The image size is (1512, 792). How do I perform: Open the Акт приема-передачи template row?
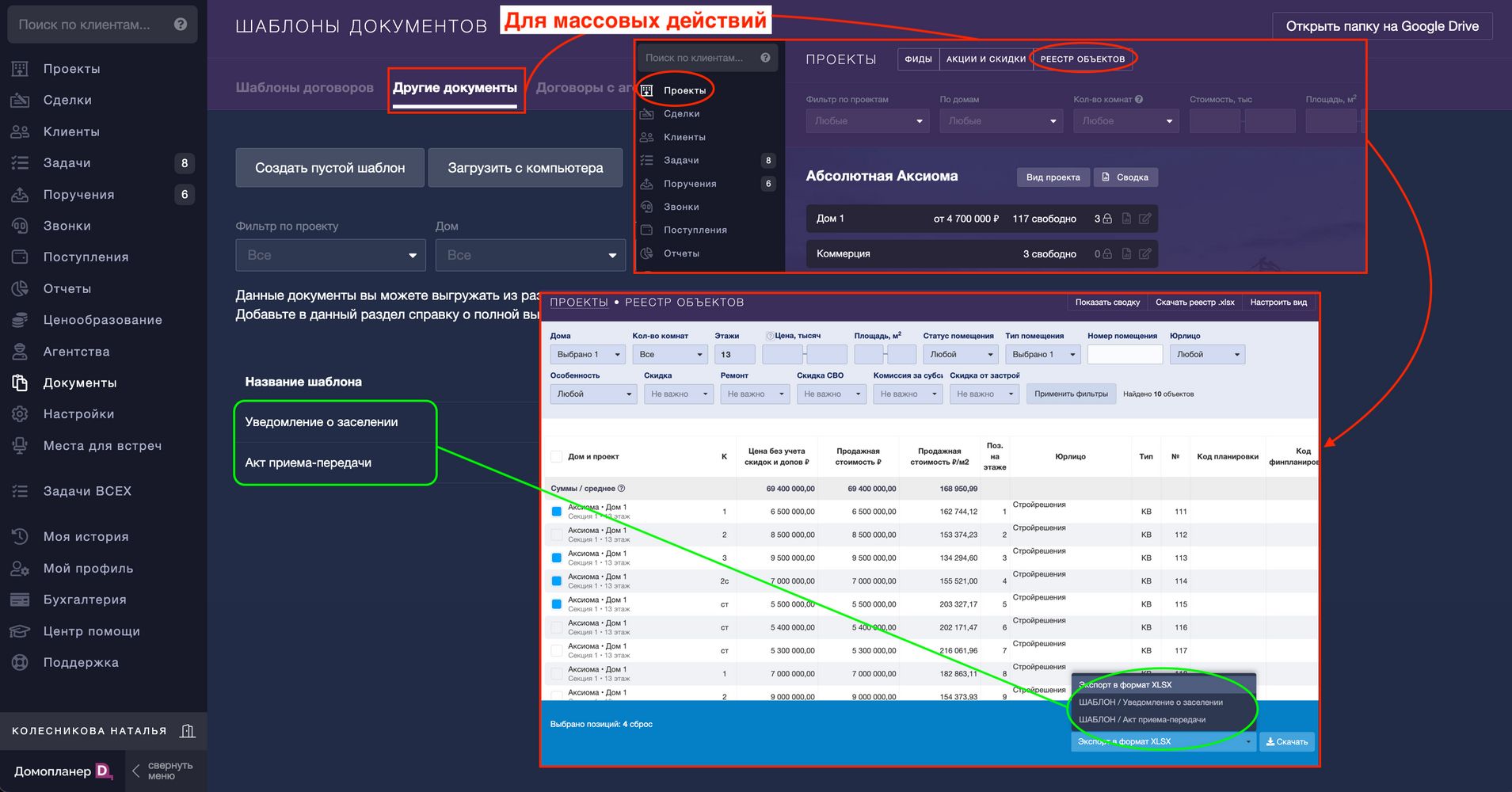pos(308,463)
